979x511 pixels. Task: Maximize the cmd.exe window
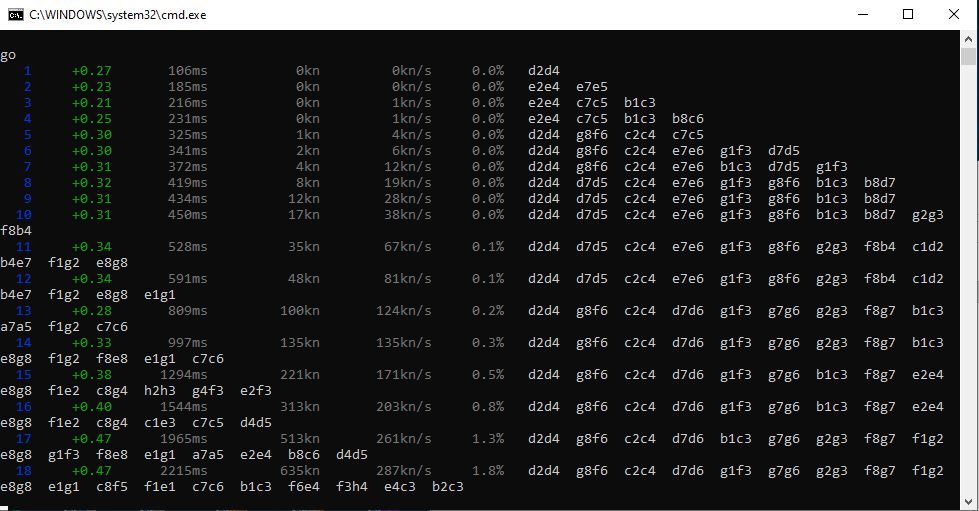point(908,14)
